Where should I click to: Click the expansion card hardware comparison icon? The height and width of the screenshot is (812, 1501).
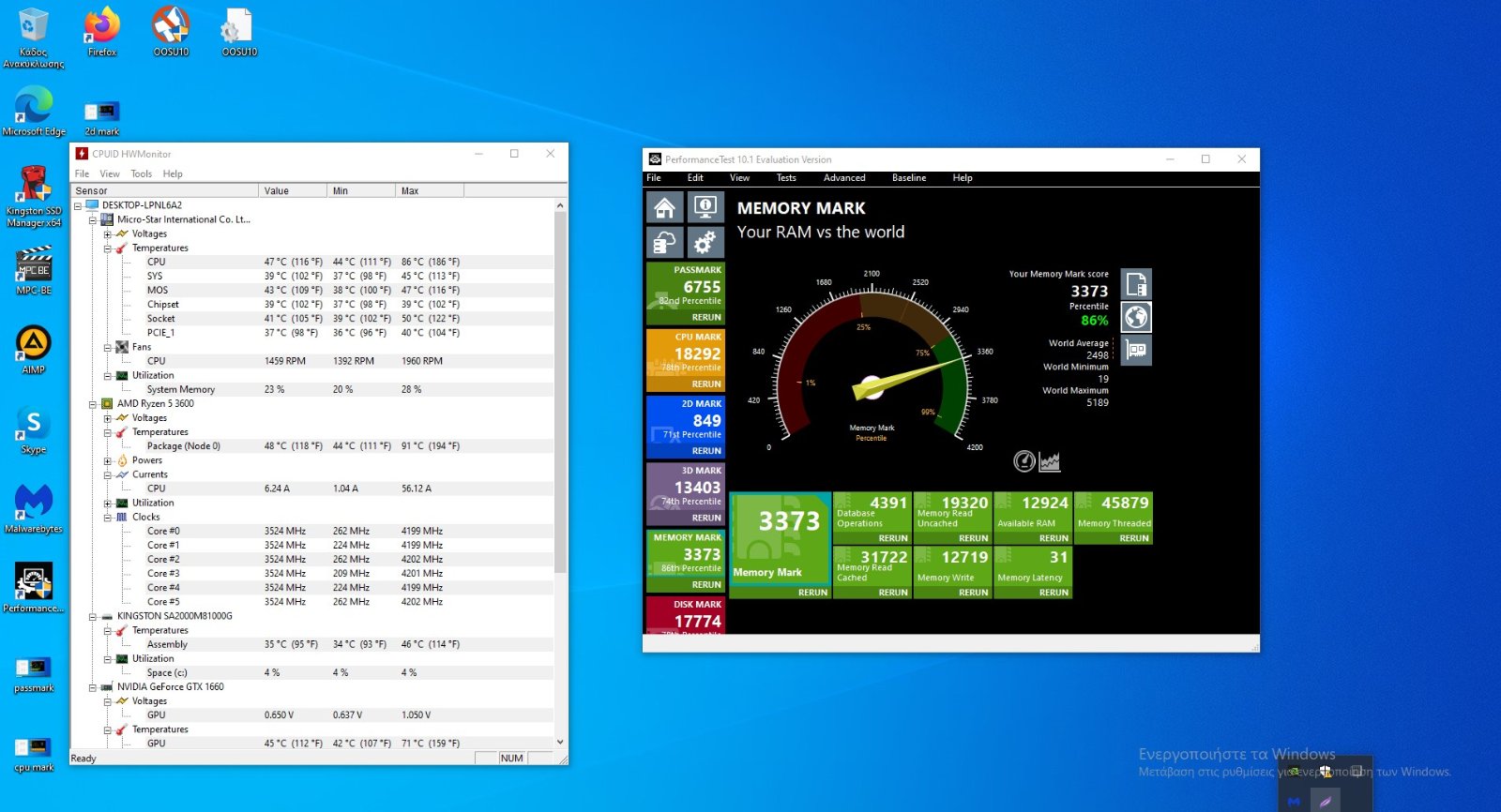tap(1136, 350)
